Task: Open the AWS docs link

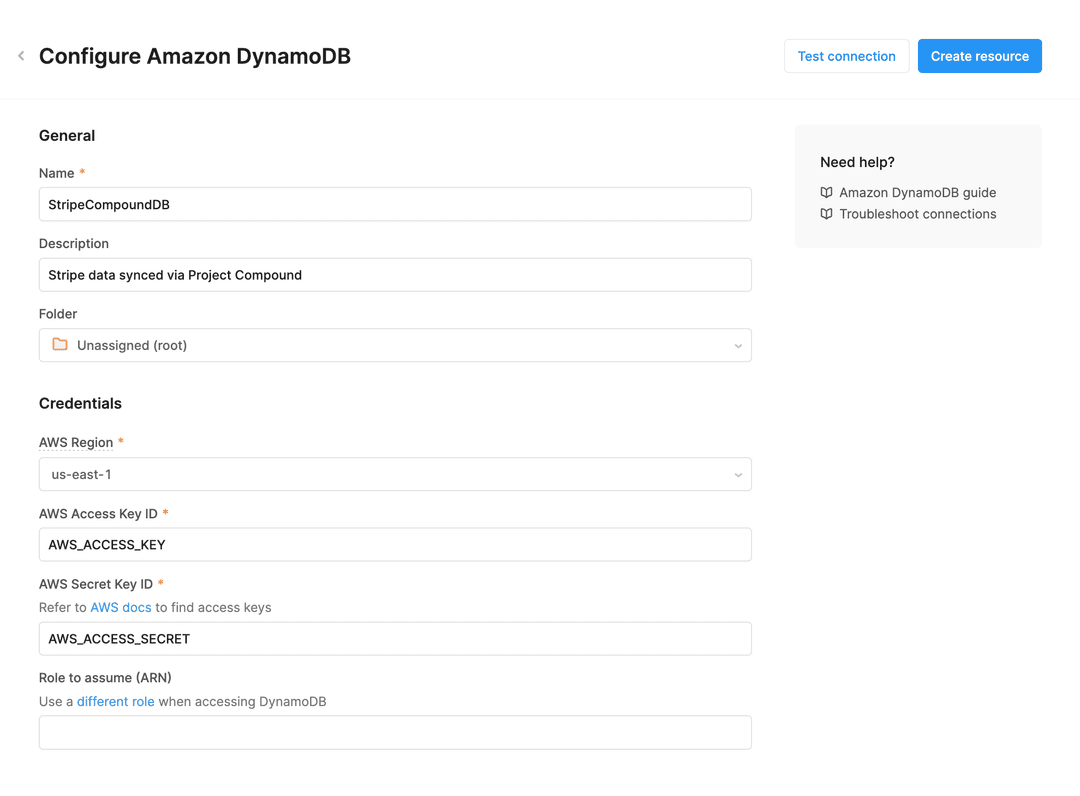Action: pos(121,607)
